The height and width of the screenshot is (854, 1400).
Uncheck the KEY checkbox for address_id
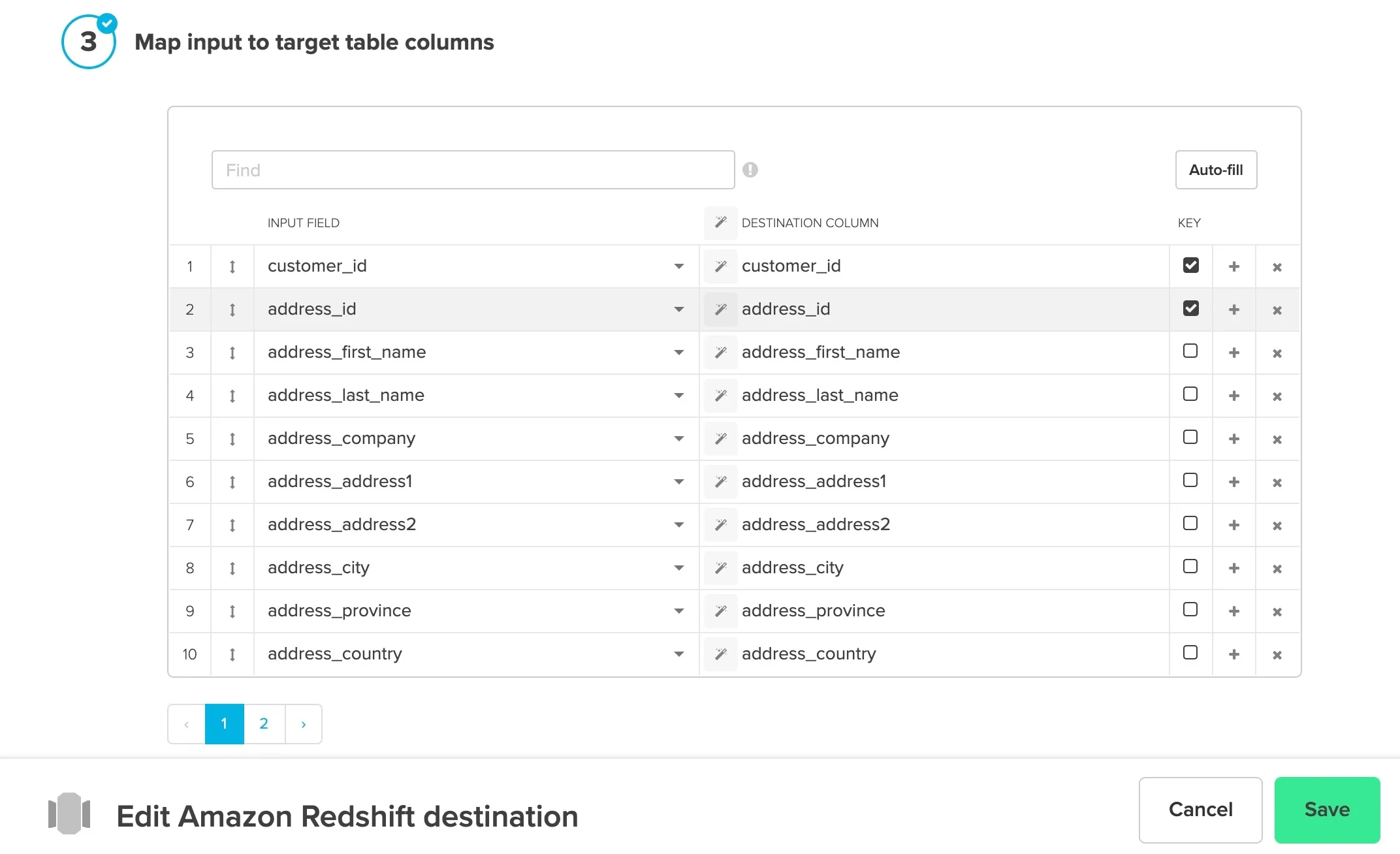pos(1190,308)
